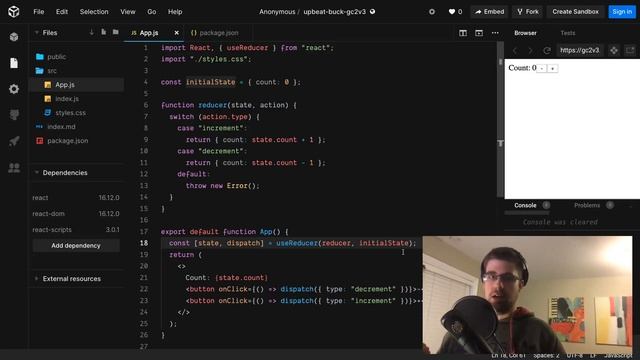Open the Go menu
640x360 pixels.
152,12
